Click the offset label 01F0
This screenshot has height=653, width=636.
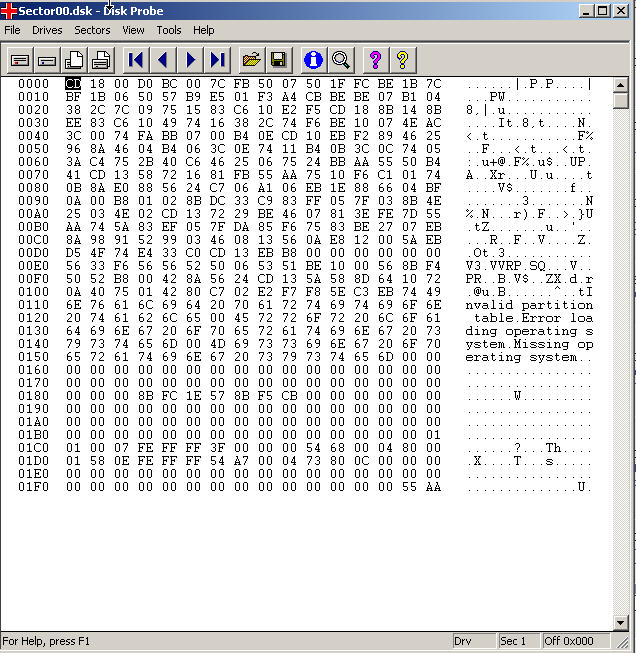pyautogui.click(x=33, y=487)
